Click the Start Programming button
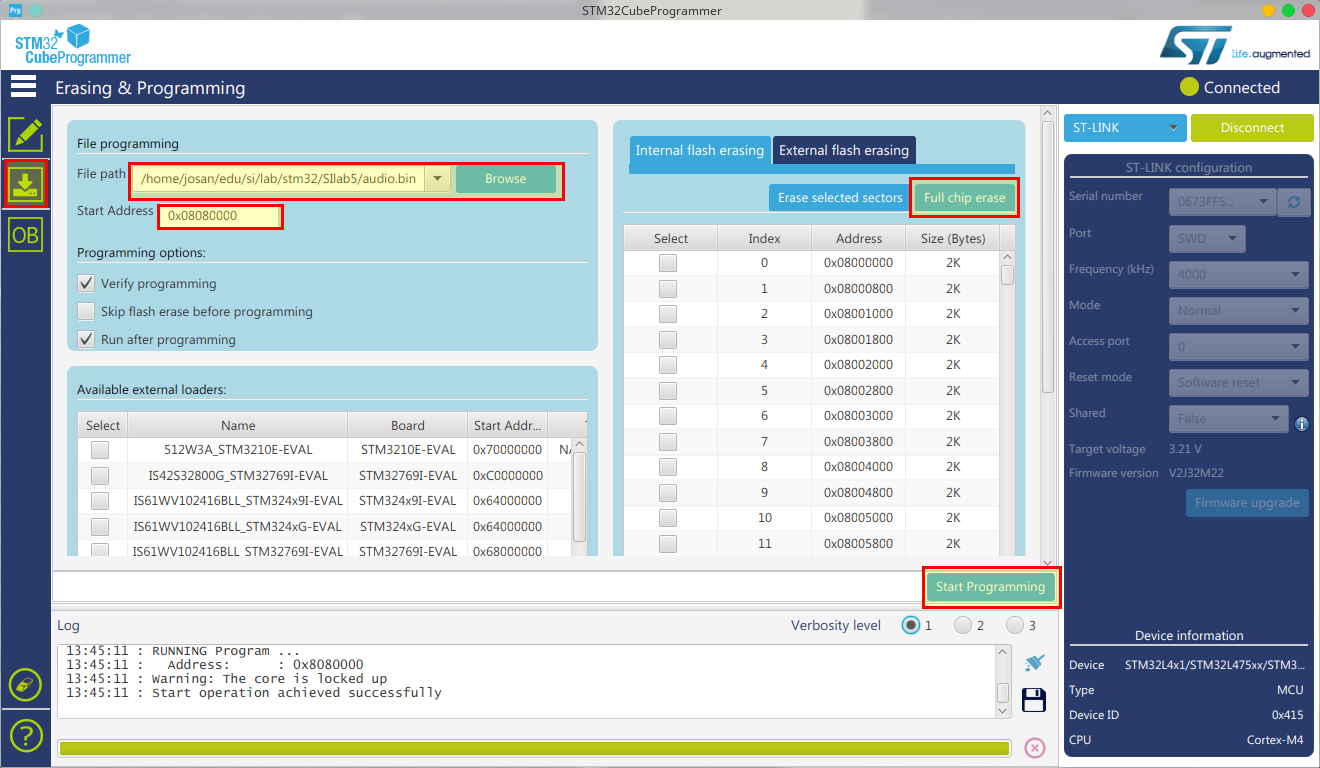This screenshot has height=768, width=1320. click(x=990, y=587)
